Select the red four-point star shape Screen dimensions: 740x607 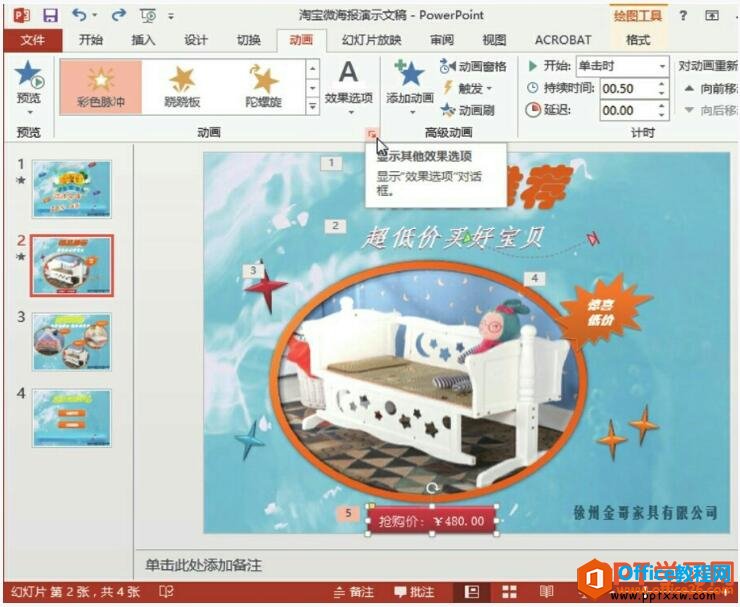pyautogui.click(x=266, y=286)
